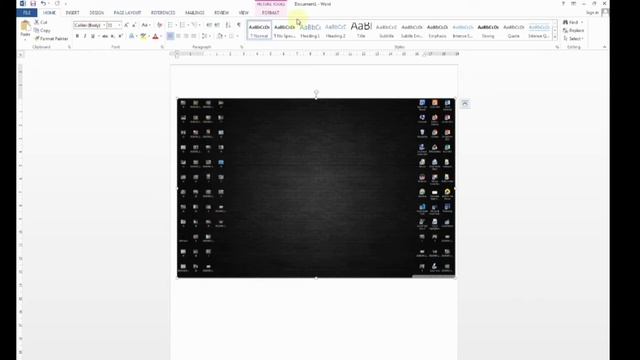Open the Paragraph dialog launcher
Viewport: 640px width, 360px height.
click(x=242, y=47)
